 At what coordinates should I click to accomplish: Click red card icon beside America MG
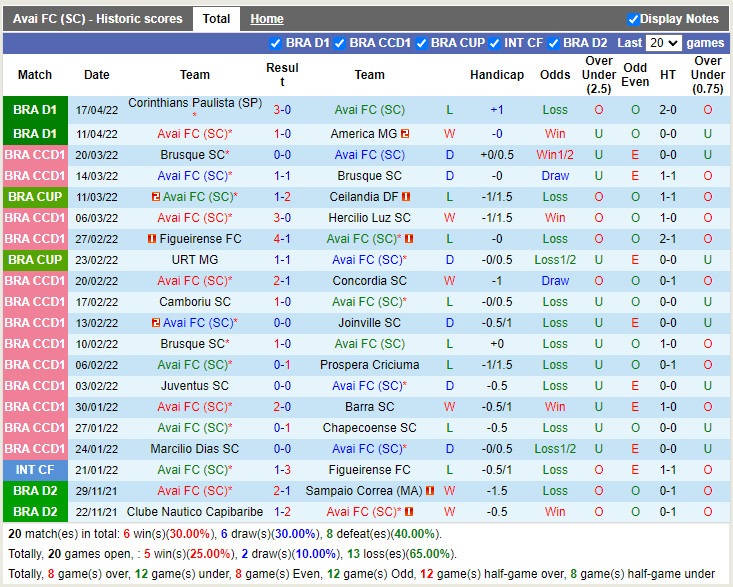406,134
